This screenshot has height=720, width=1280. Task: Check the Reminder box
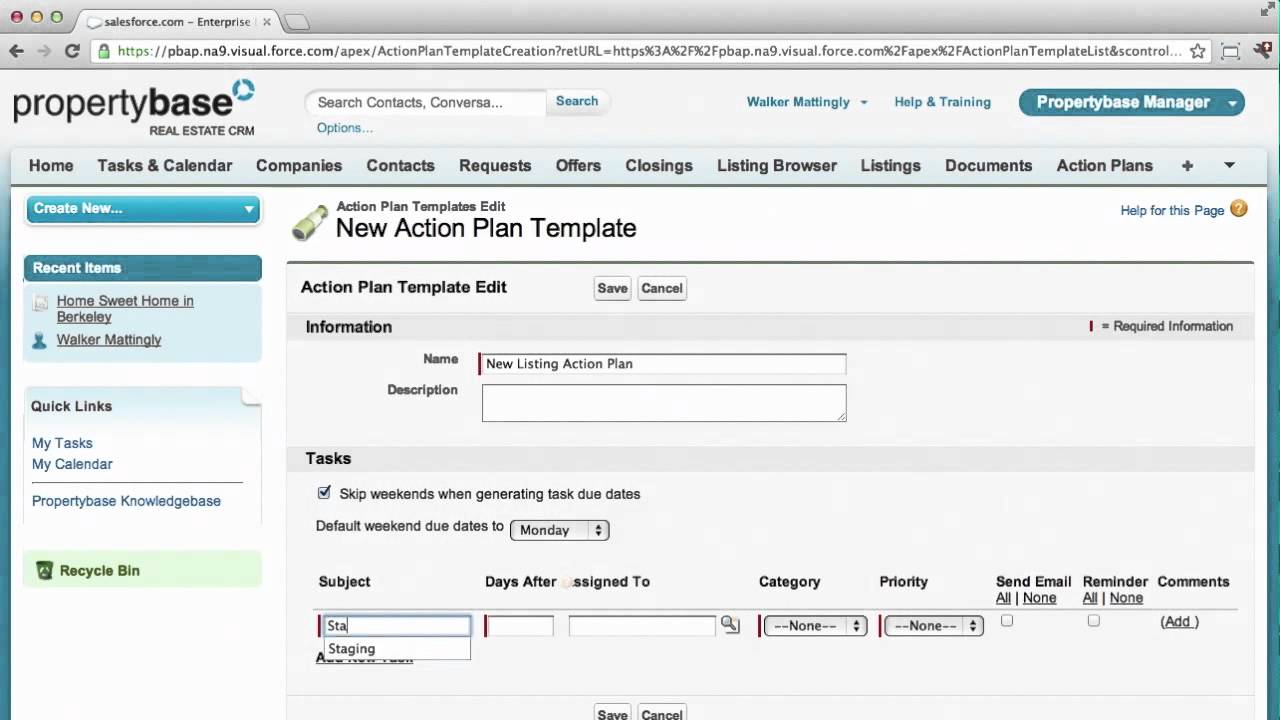[1094, 621]
